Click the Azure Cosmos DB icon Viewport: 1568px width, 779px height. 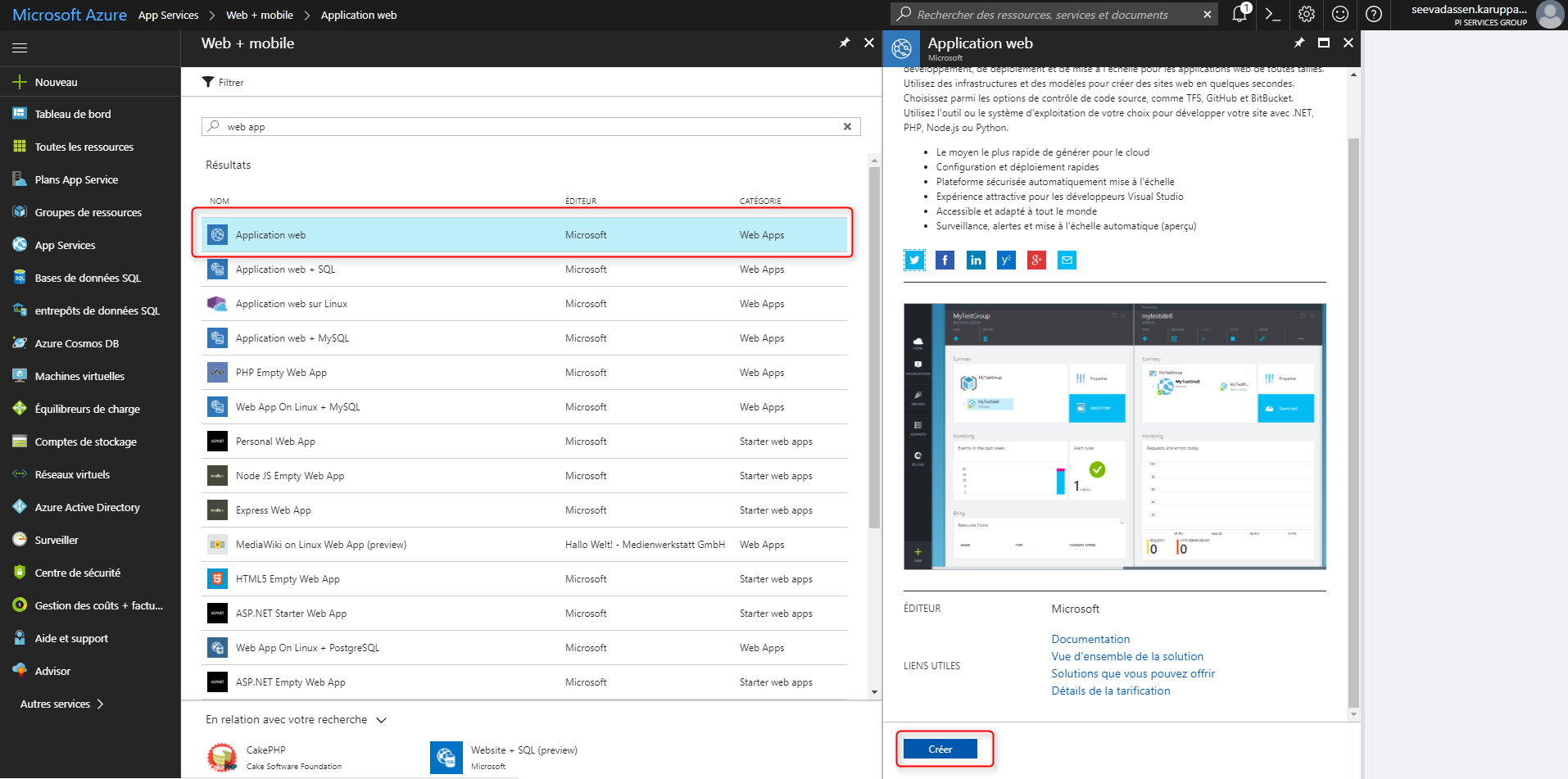(x=20, y=343)
